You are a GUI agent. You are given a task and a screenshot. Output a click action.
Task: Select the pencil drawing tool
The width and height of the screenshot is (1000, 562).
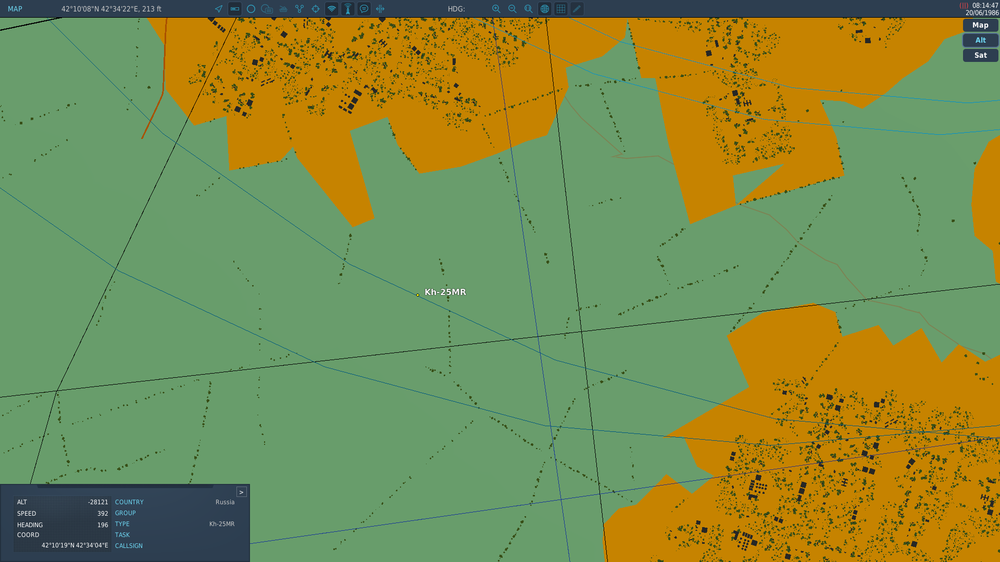click(x=577, y=9)
